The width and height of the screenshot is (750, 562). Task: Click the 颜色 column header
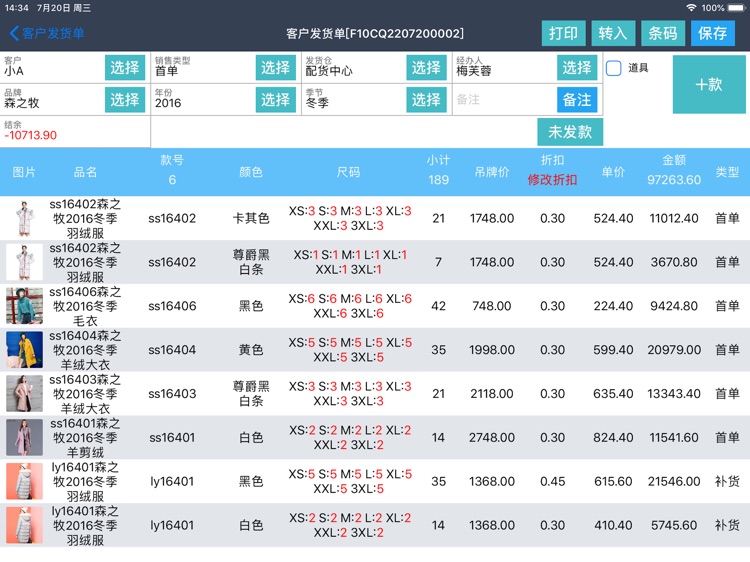pyautogui.click(x=251, y=172)
